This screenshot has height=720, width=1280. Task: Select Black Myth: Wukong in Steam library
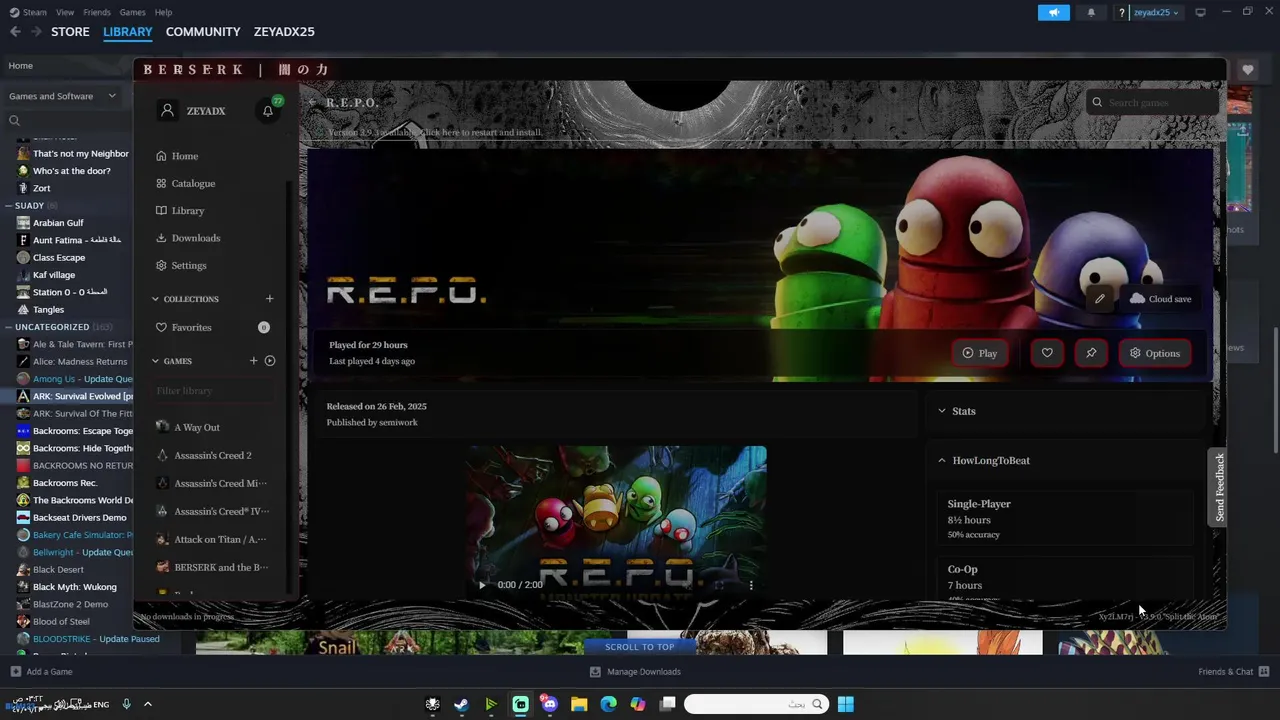(75, 587)
